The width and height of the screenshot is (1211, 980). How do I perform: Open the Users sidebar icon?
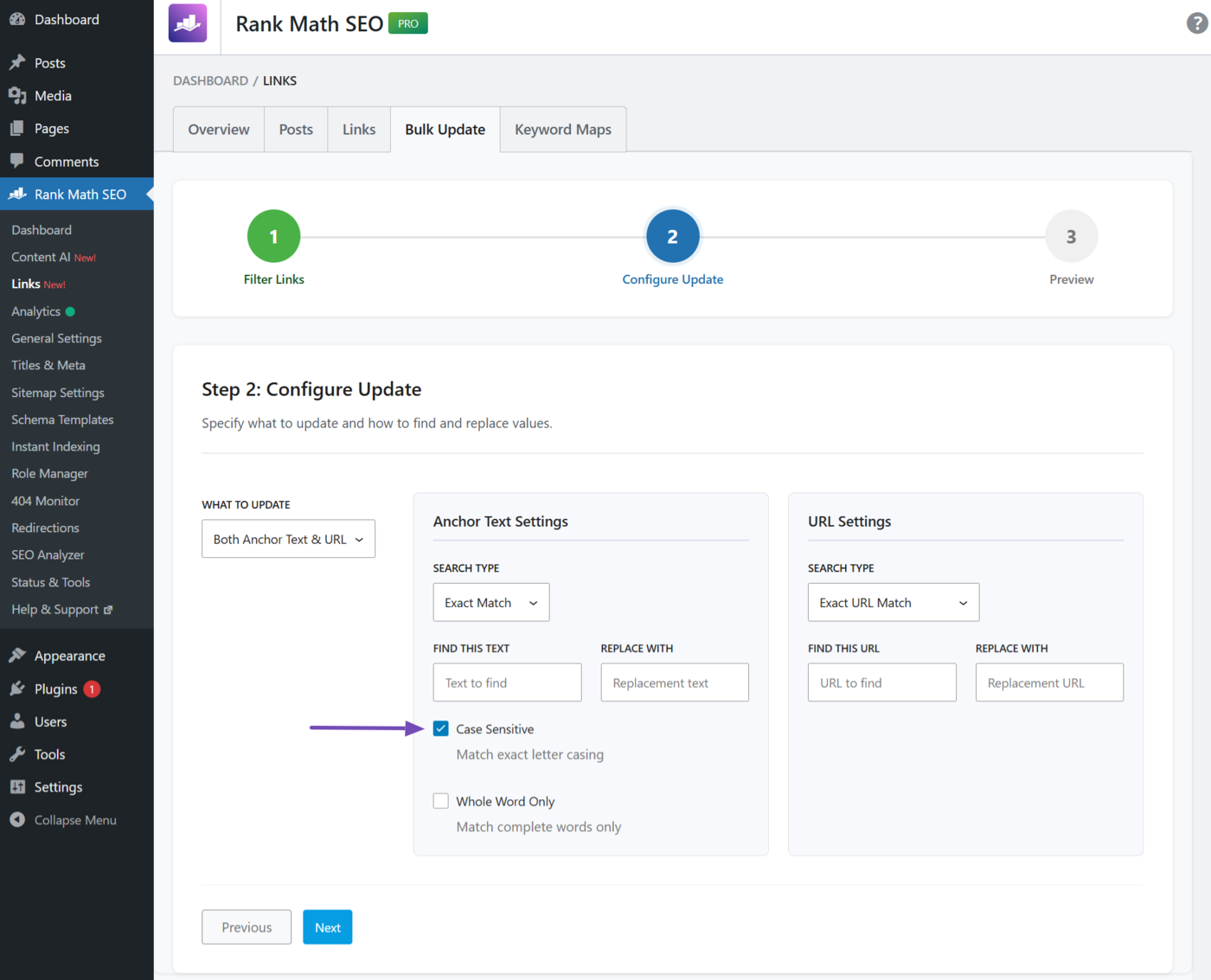17,721
